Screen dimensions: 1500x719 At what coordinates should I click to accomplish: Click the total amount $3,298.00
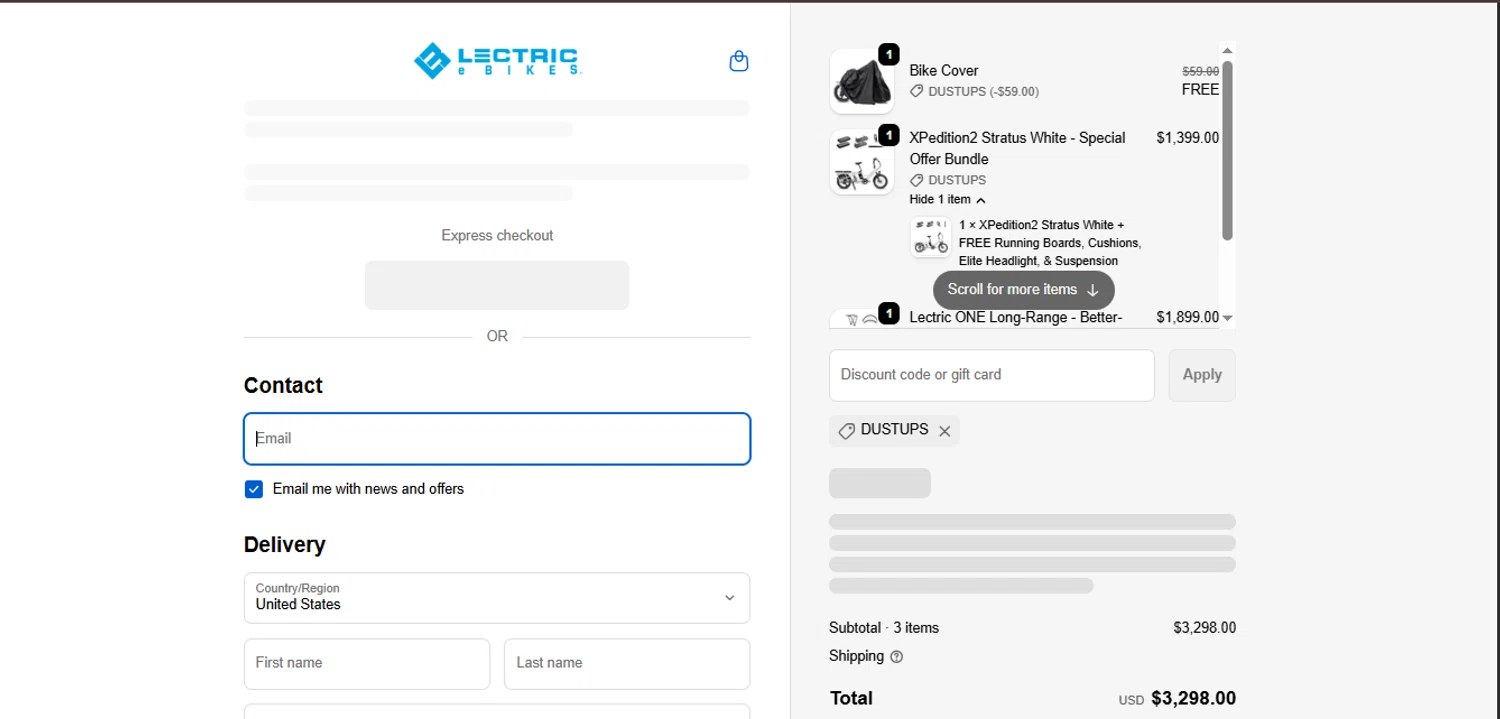(1194, 698)
